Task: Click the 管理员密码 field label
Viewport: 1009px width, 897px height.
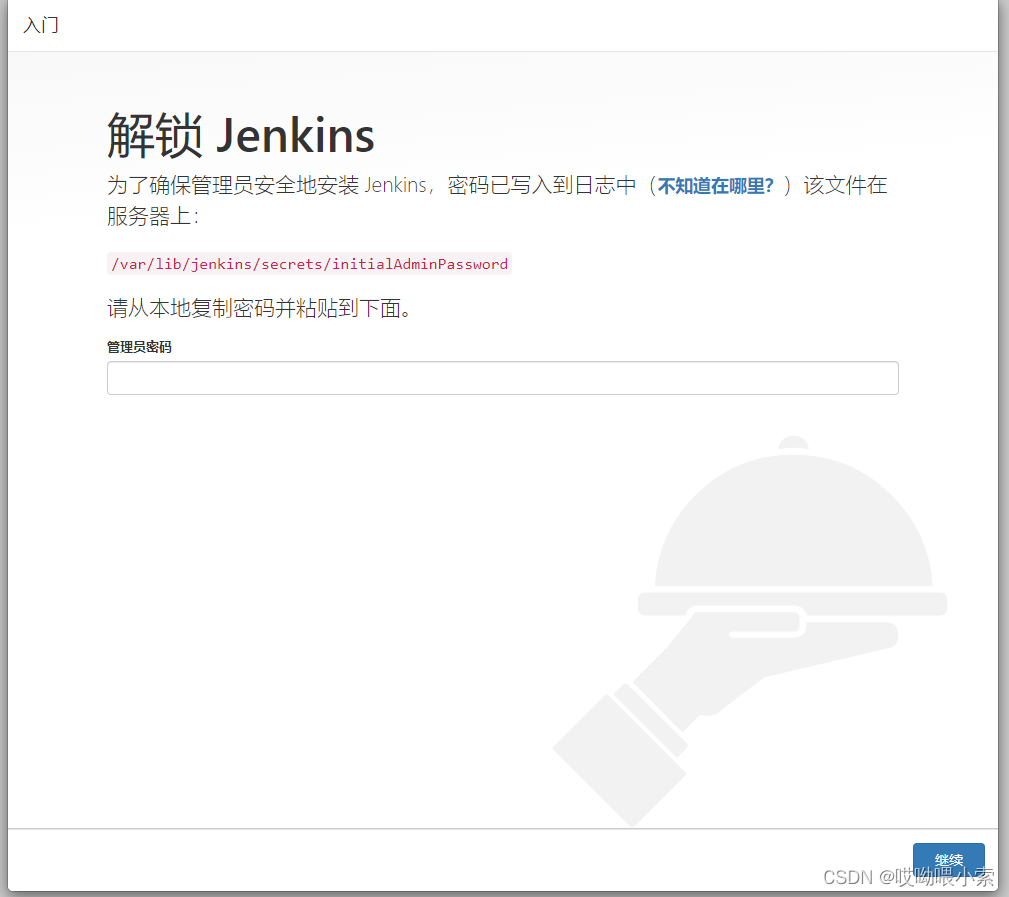Action: (139, 347)
